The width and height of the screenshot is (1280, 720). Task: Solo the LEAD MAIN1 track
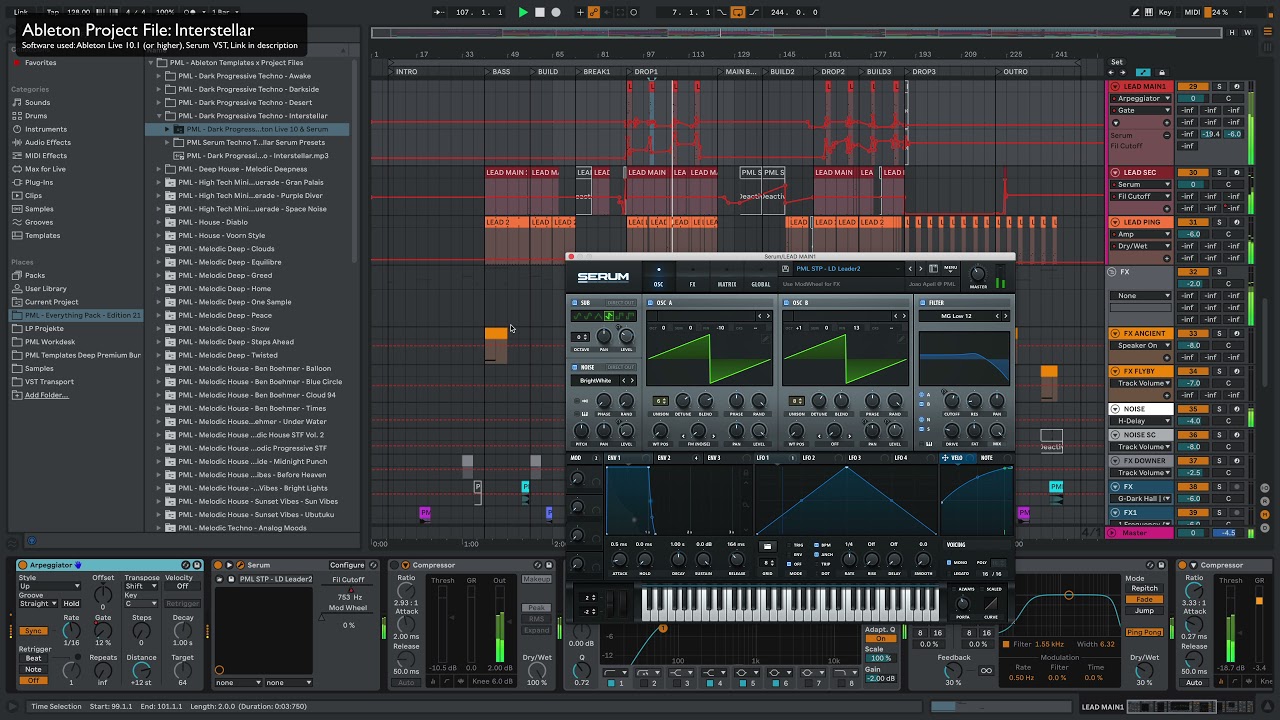click(x=1219, y=87)
